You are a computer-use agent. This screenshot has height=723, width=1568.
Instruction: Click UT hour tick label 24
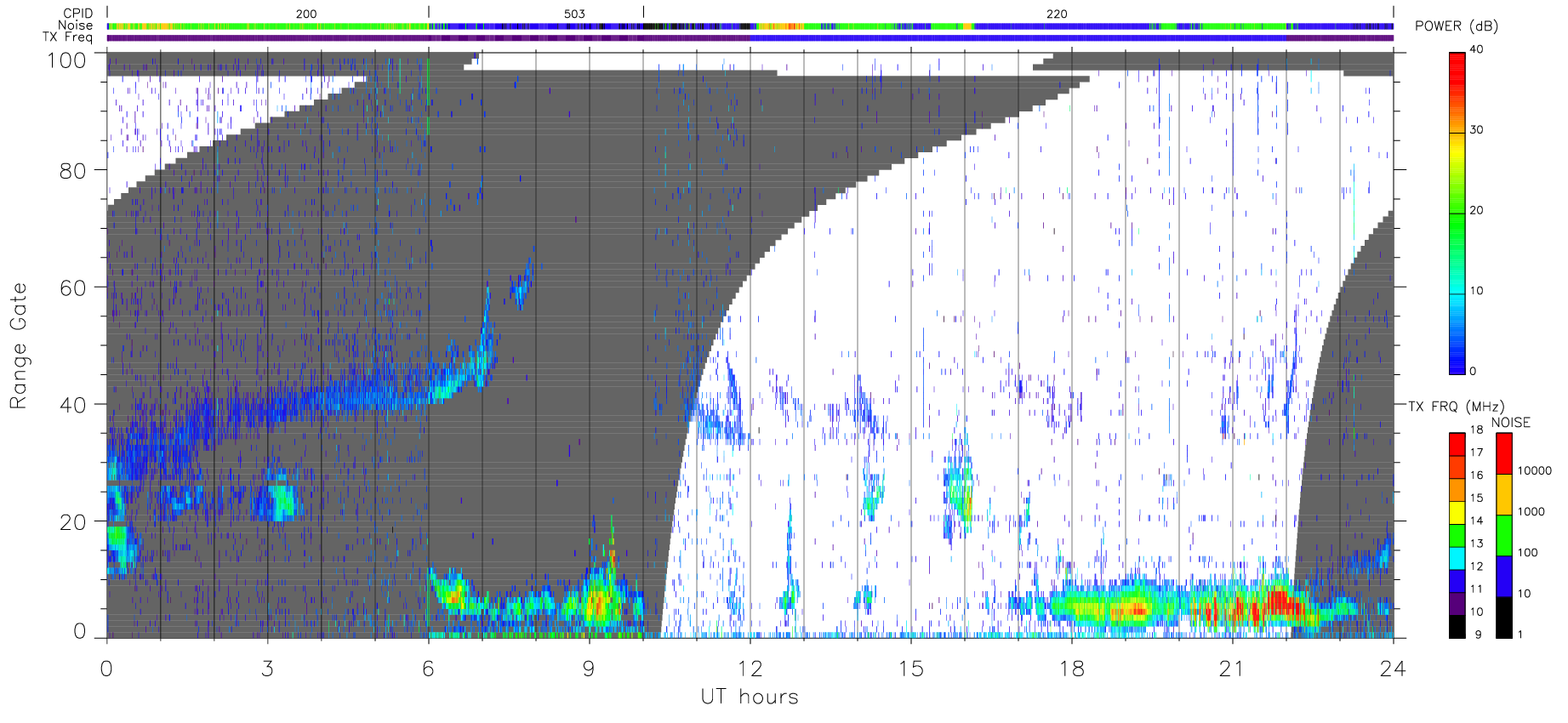[x=1393, y=669]
